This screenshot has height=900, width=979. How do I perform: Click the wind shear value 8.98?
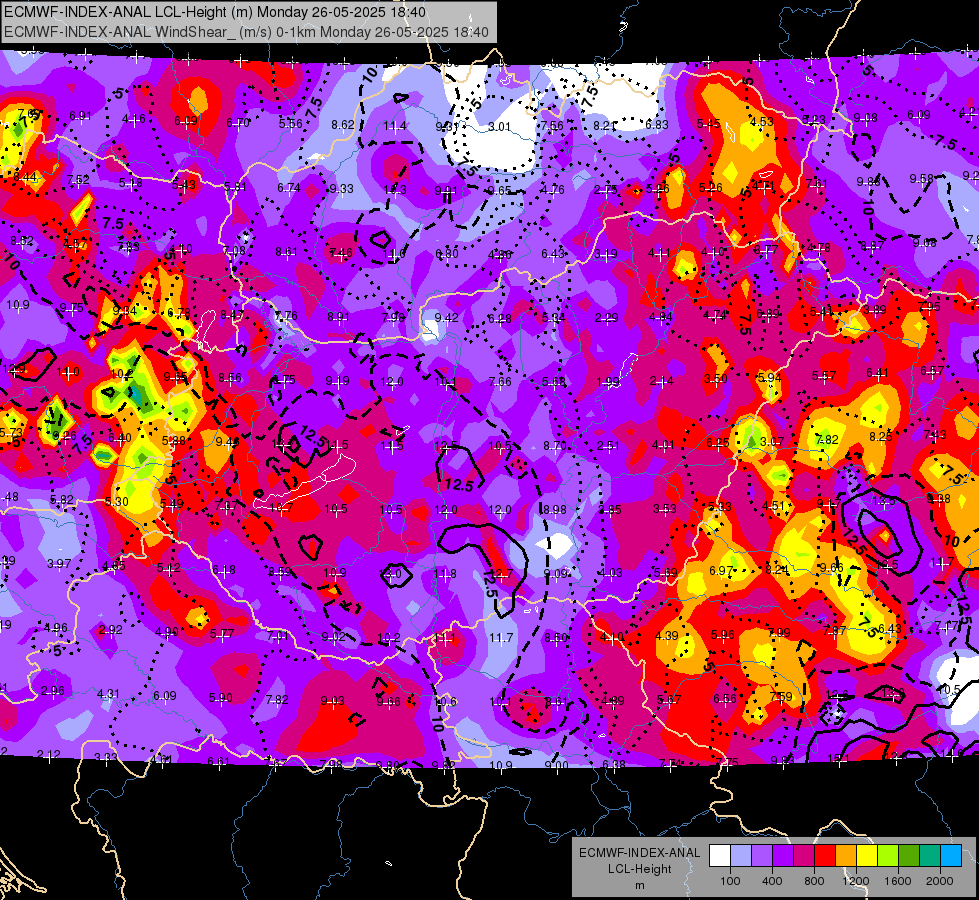point(554,510)
